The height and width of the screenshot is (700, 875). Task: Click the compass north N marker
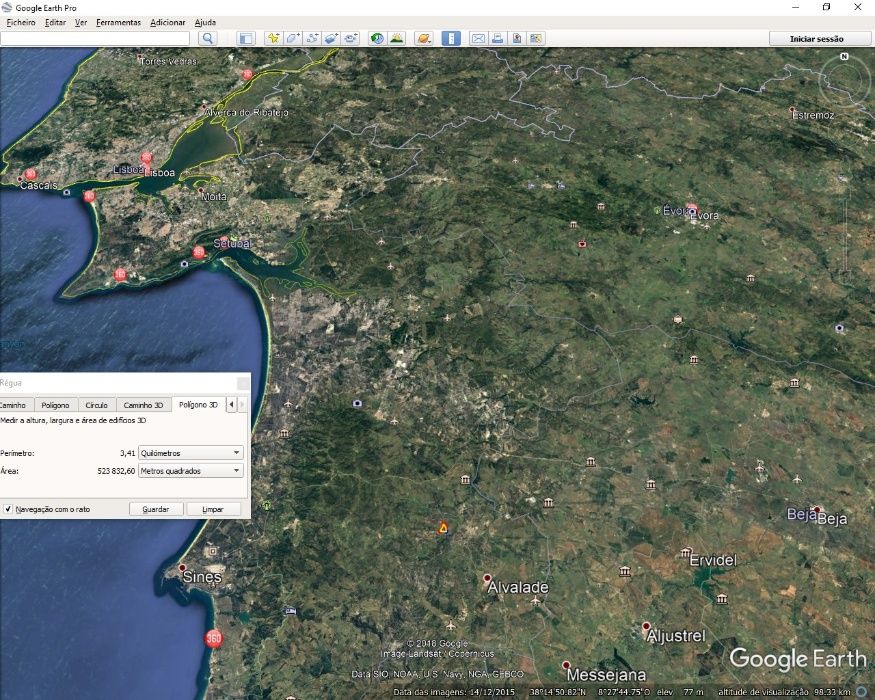pos(844,56)
